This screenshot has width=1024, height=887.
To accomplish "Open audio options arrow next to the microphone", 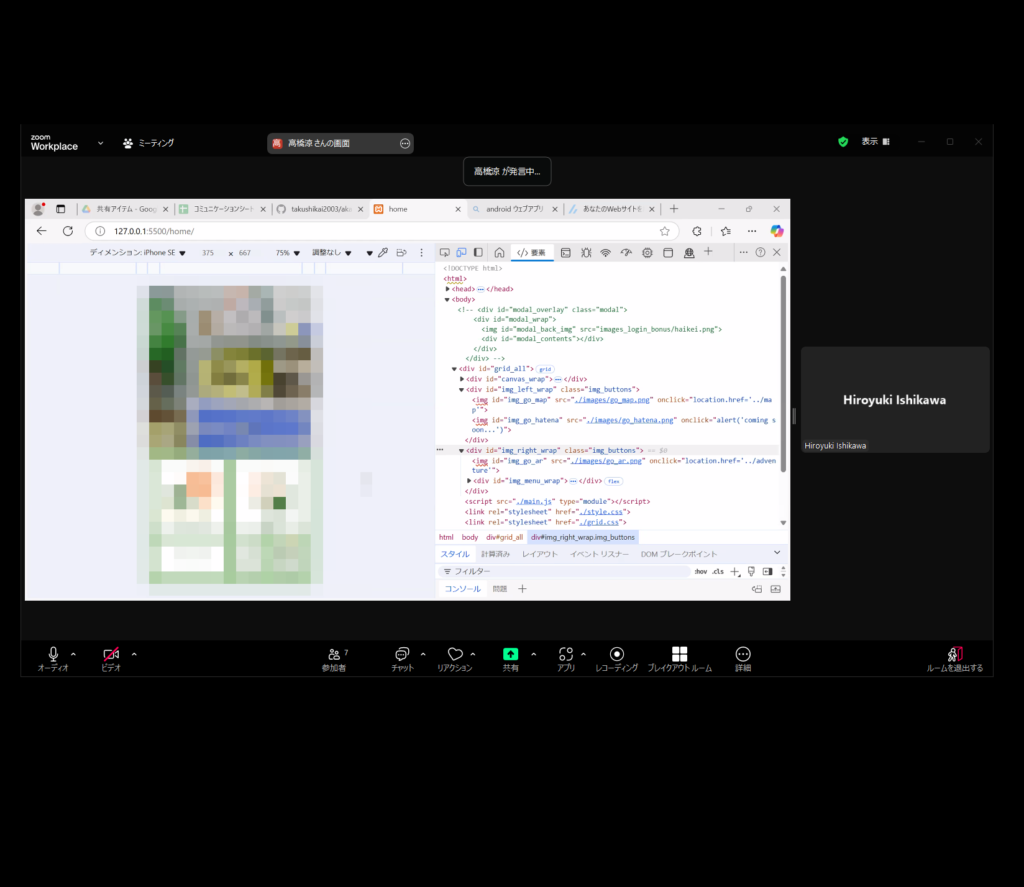I will (73, 654).
